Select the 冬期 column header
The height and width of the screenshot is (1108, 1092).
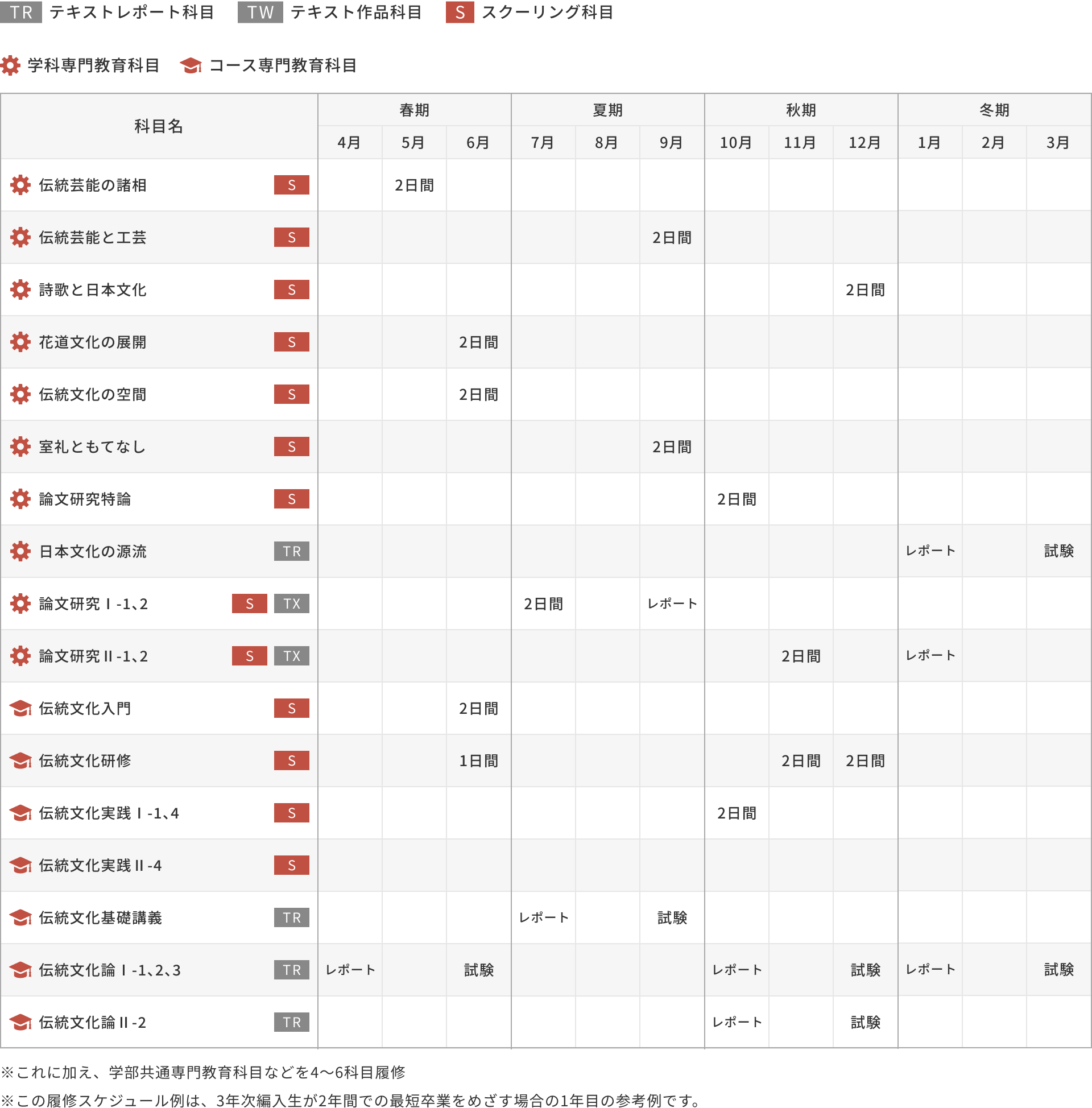pos(994,110)
